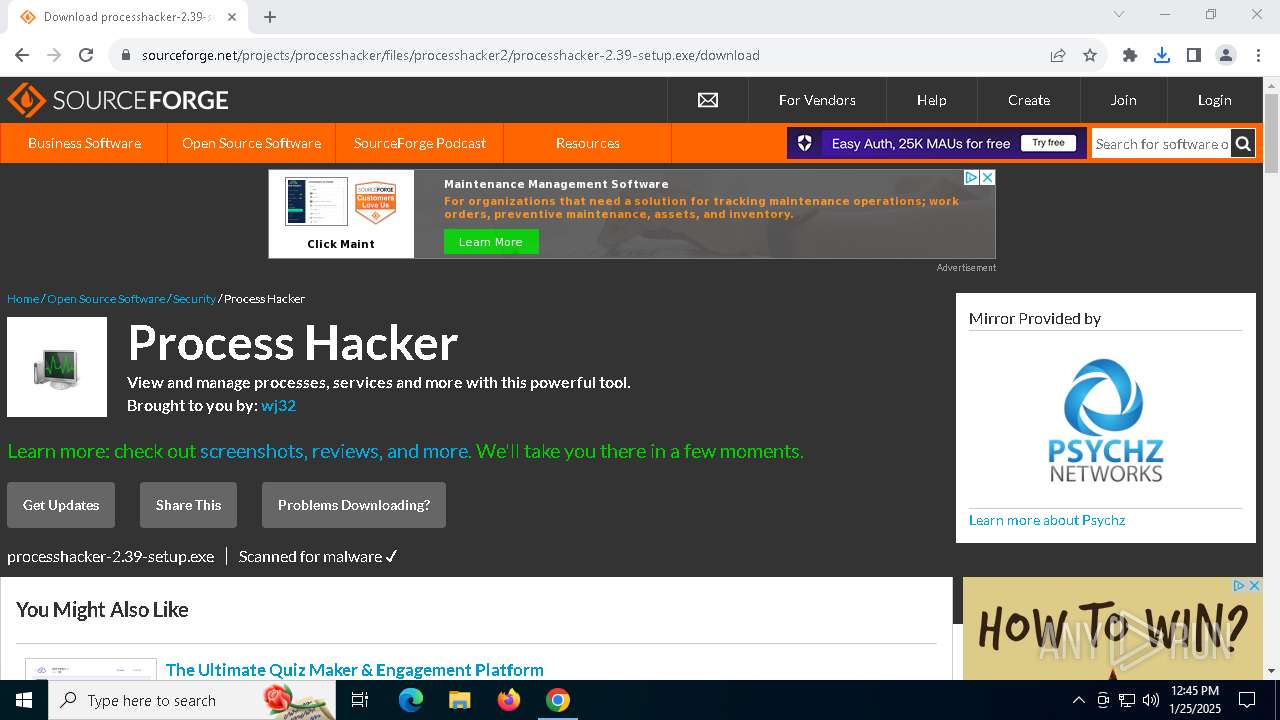The image size is (1280, 720).
Task: Click Problems Downloading? button
Action: [354, 505]
